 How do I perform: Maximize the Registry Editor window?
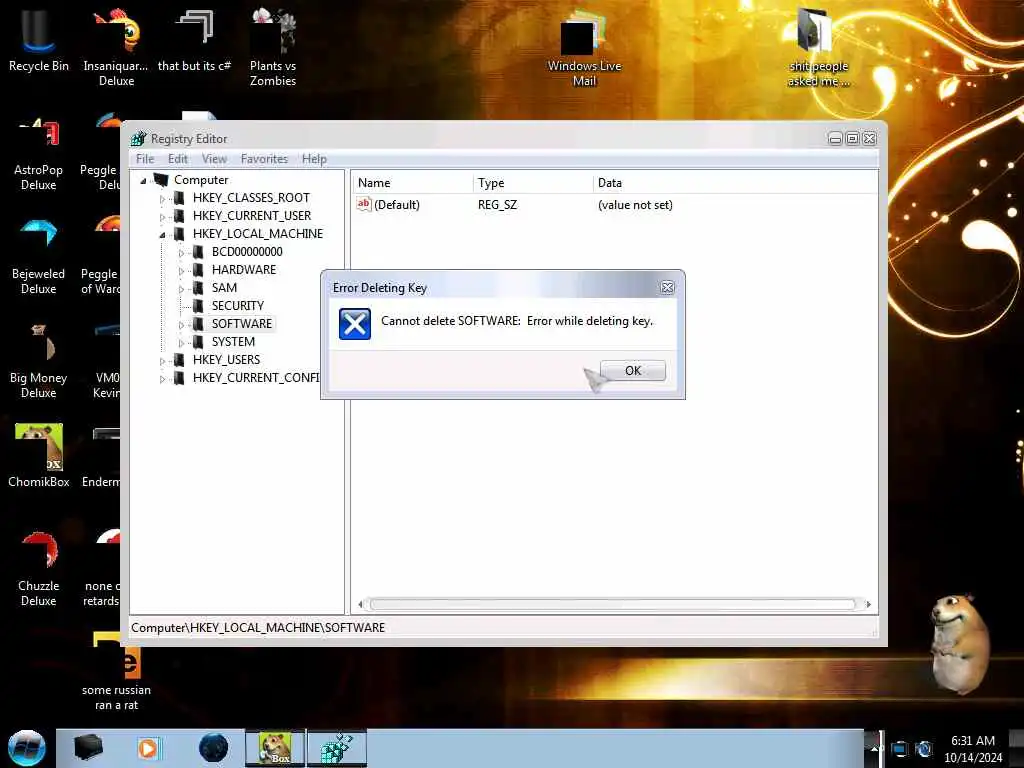(852, 138)
